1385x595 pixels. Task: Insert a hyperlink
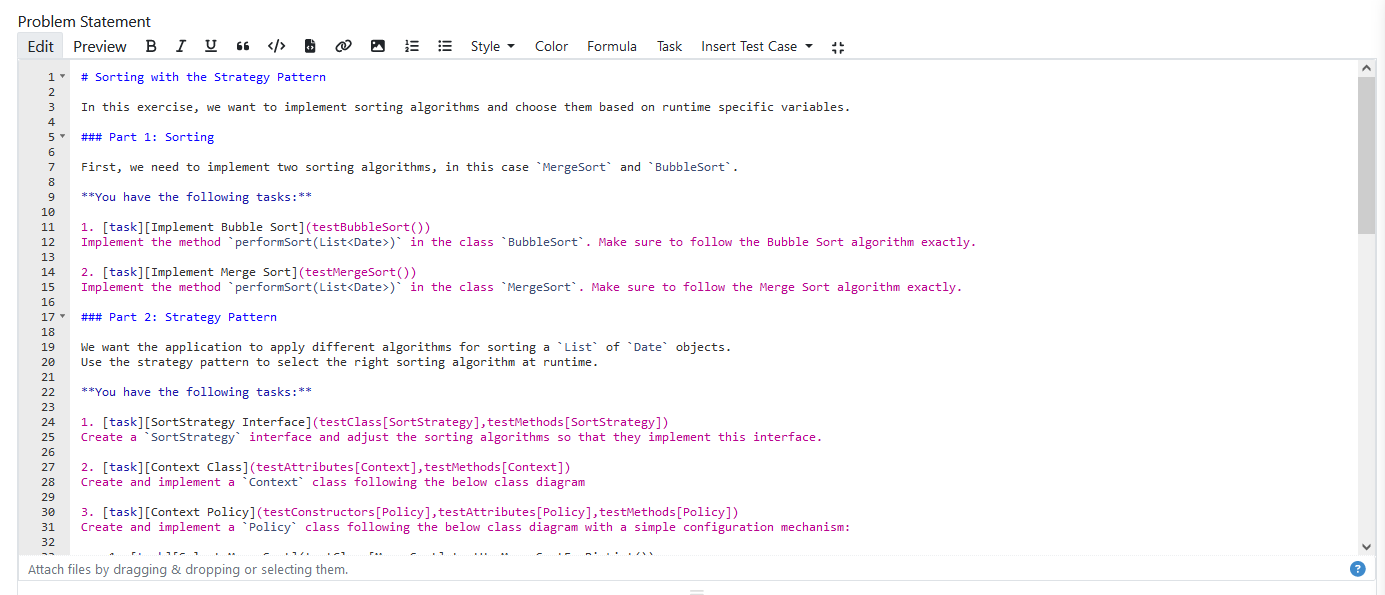(x=343, y=46)
